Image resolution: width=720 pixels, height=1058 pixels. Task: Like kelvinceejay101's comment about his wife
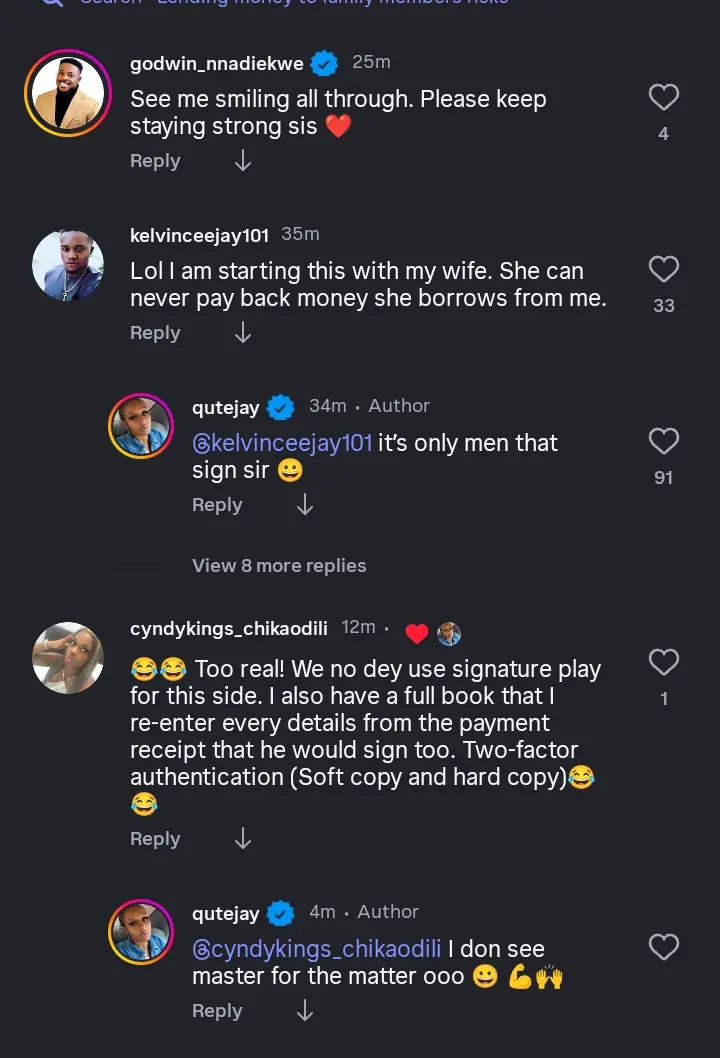click(663, 270)
